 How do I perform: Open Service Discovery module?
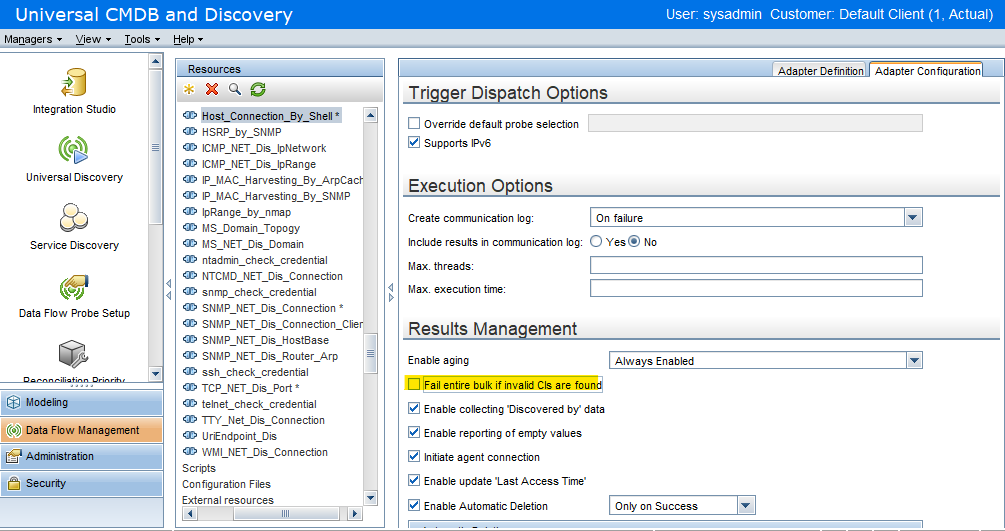74,228
